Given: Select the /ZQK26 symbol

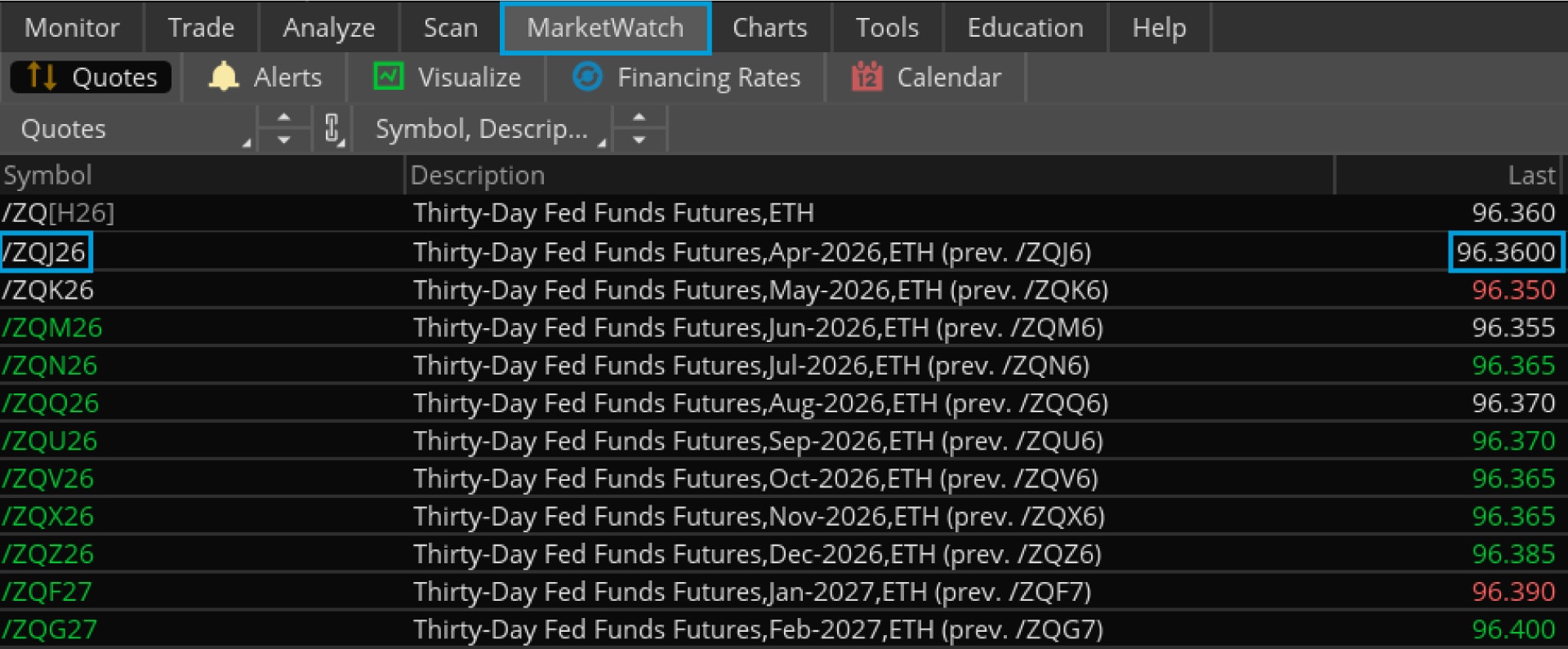Looking at the screenshot, I should [x=48, y=291].
